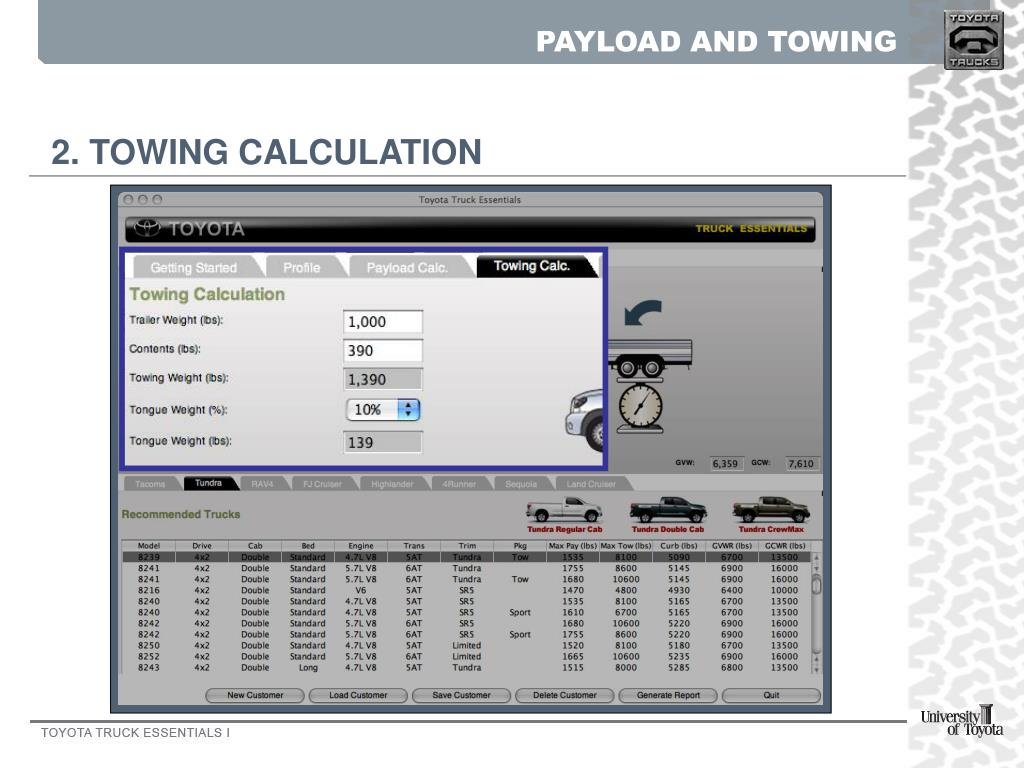Click the truck table vertical scrollbar thumb

[816, 584]
